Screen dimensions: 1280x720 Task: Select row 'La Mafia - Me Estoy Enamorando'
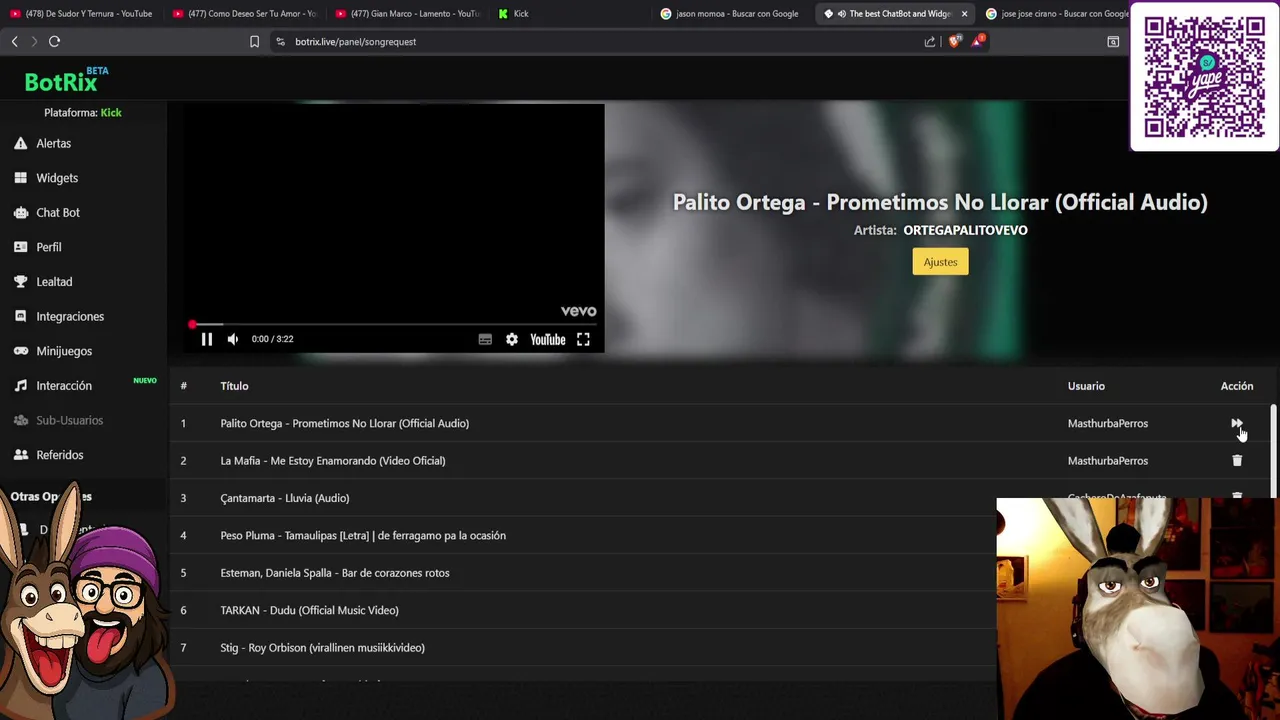[x=718, y=460]
